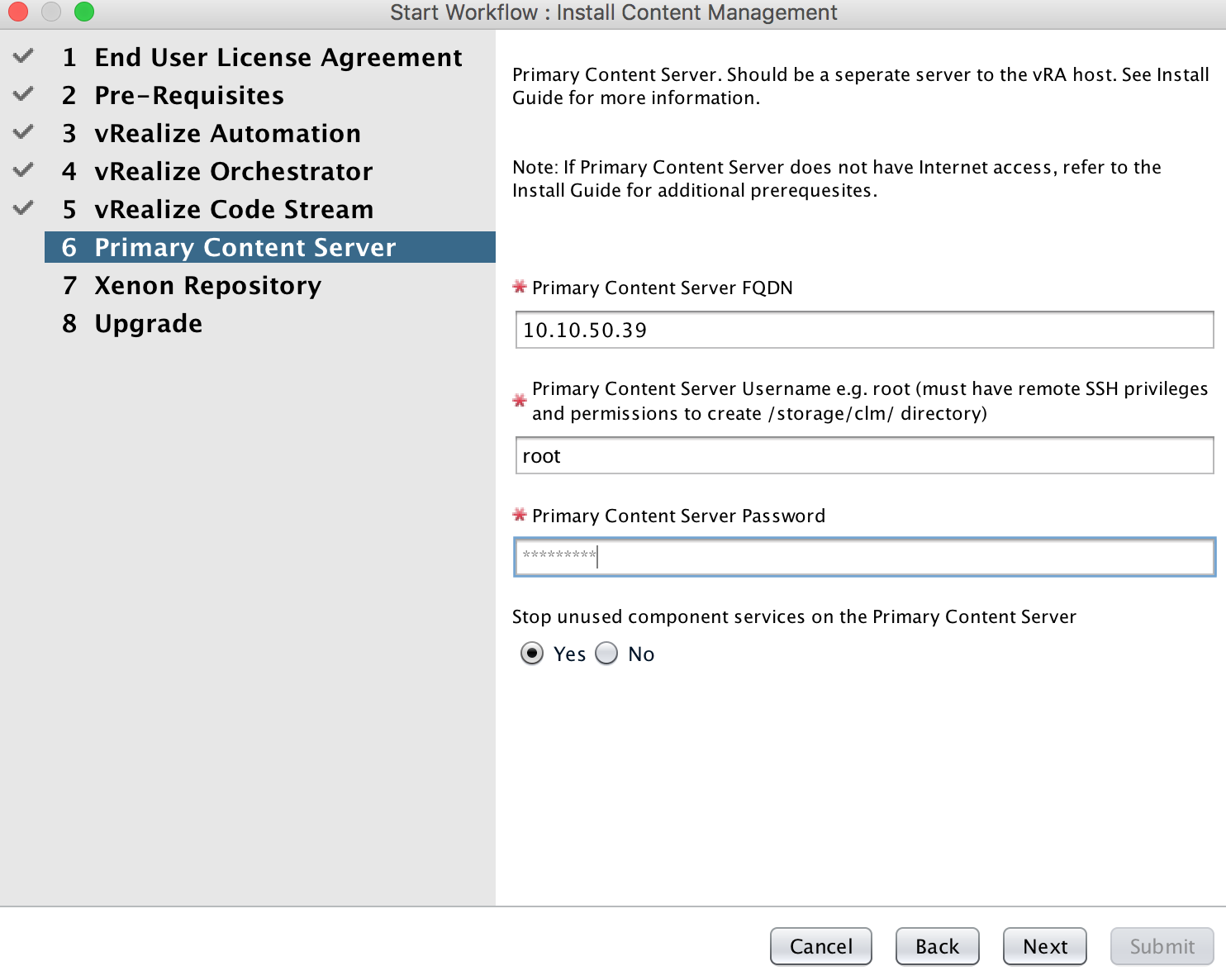The width and height of the screenshot is (1226, 980).
Task: Open the Upgrade step
Action: click(148, 324)
